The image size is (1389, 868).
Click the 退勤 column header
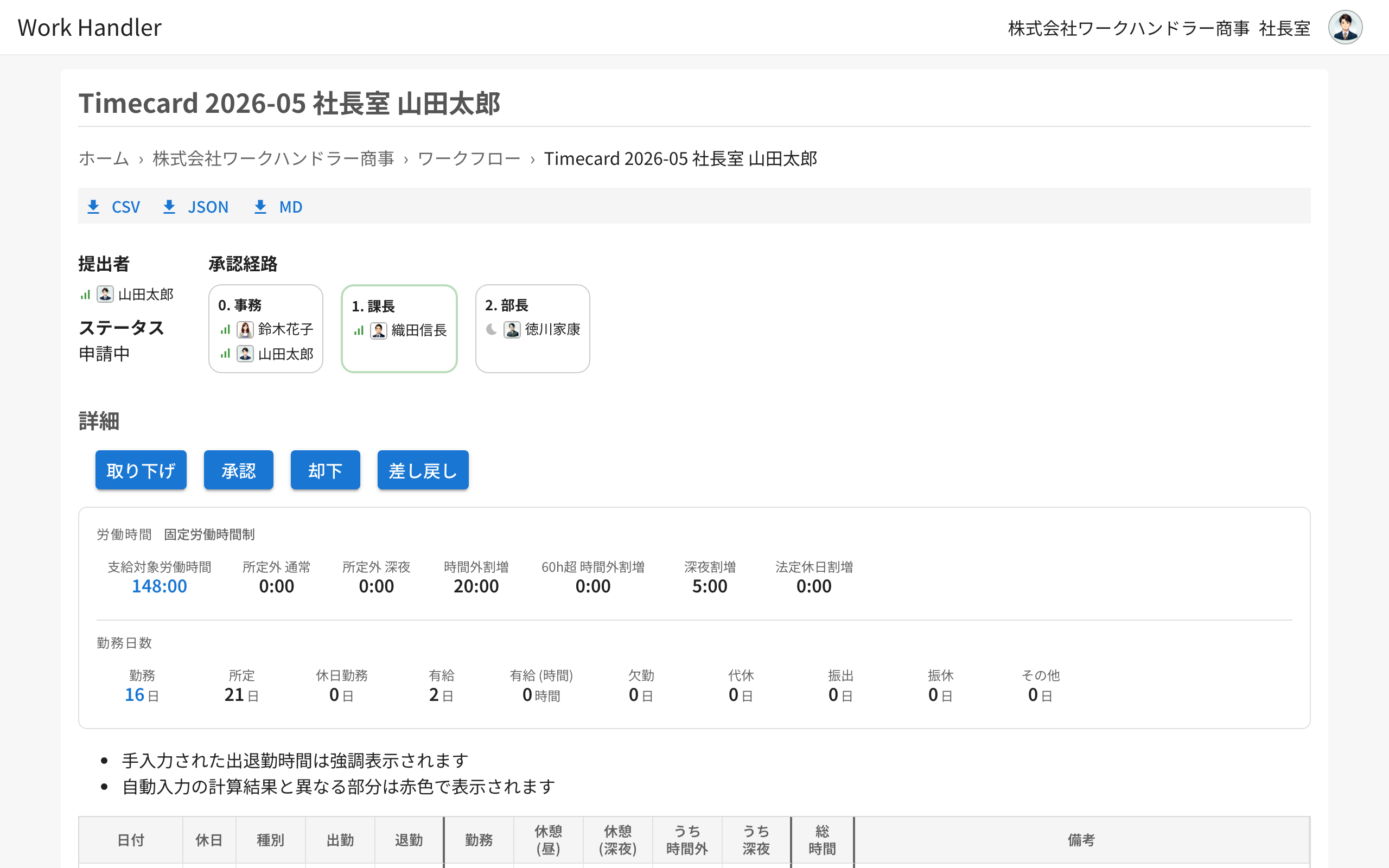click(409, 840)
